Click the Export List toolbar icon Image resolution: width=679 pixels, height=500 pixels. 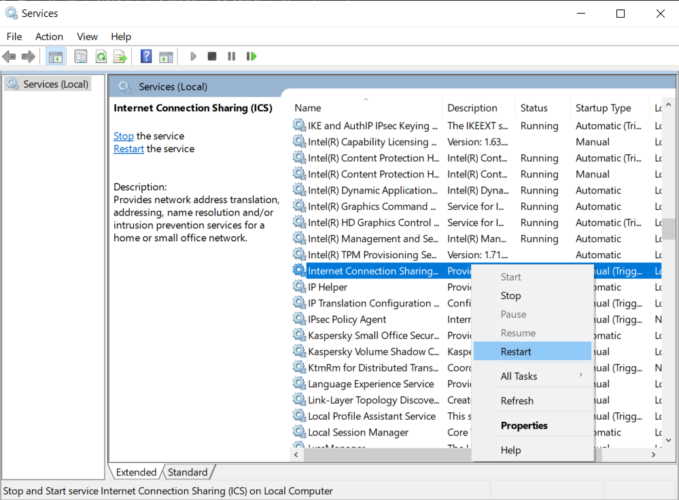point(120,56)
